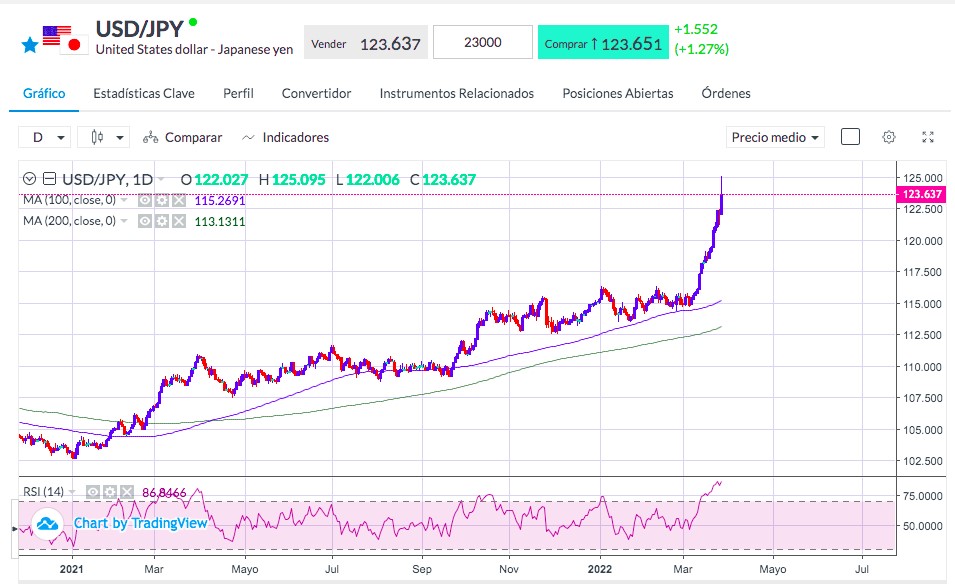Viewport: 955px width, 584px height.
Task: Open RSI (14) settings gear
Action: click(110, 491)
